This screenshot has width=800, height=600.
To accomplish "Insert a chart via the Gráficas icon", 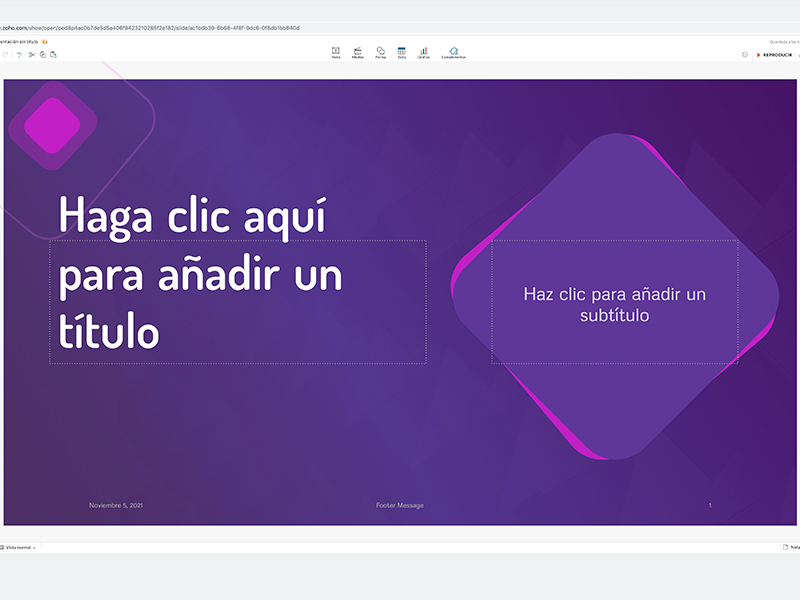I will click(x=423, y=52).
